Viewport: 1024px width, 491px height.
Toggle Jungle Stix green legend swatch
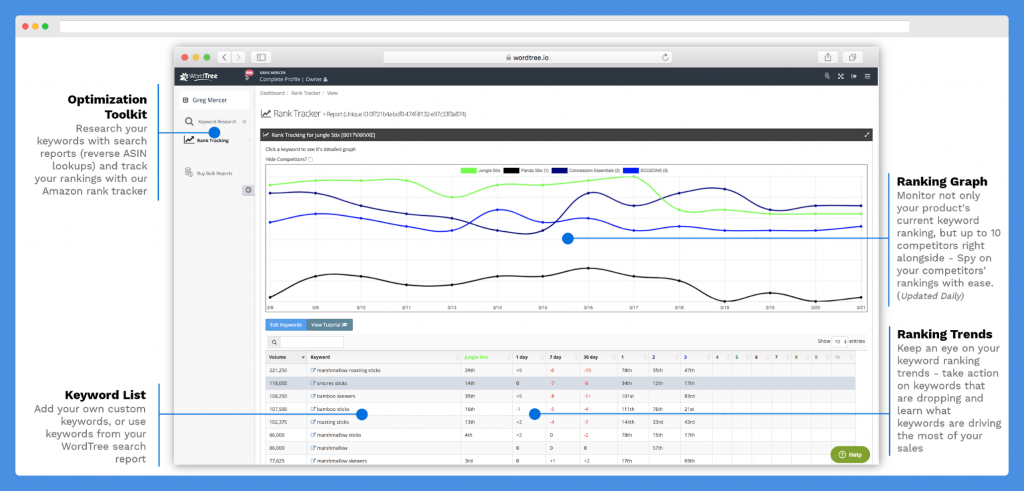[468, 170]
